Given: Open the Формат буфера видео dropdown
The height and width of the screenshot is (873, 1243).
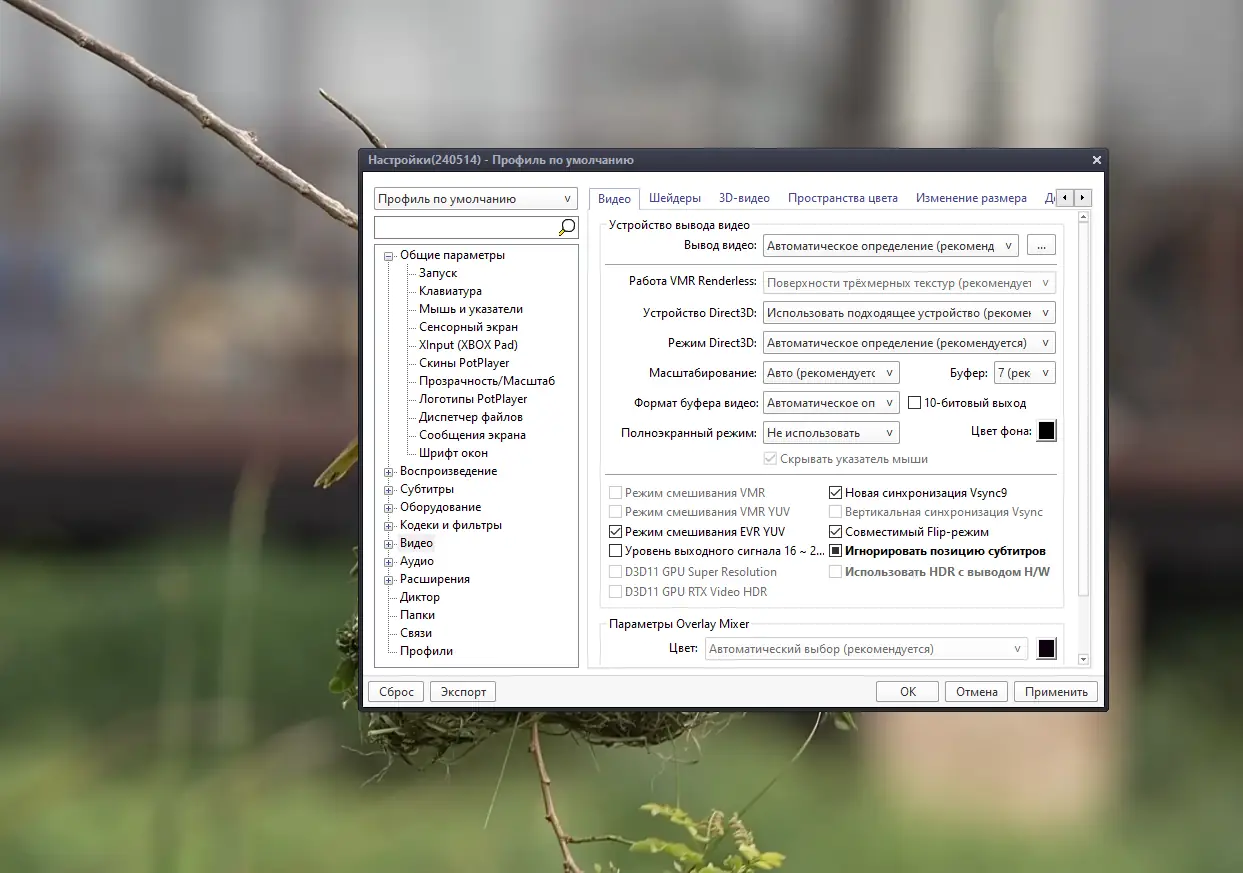Looking at the screenshot, I should (x=831, y=403).
